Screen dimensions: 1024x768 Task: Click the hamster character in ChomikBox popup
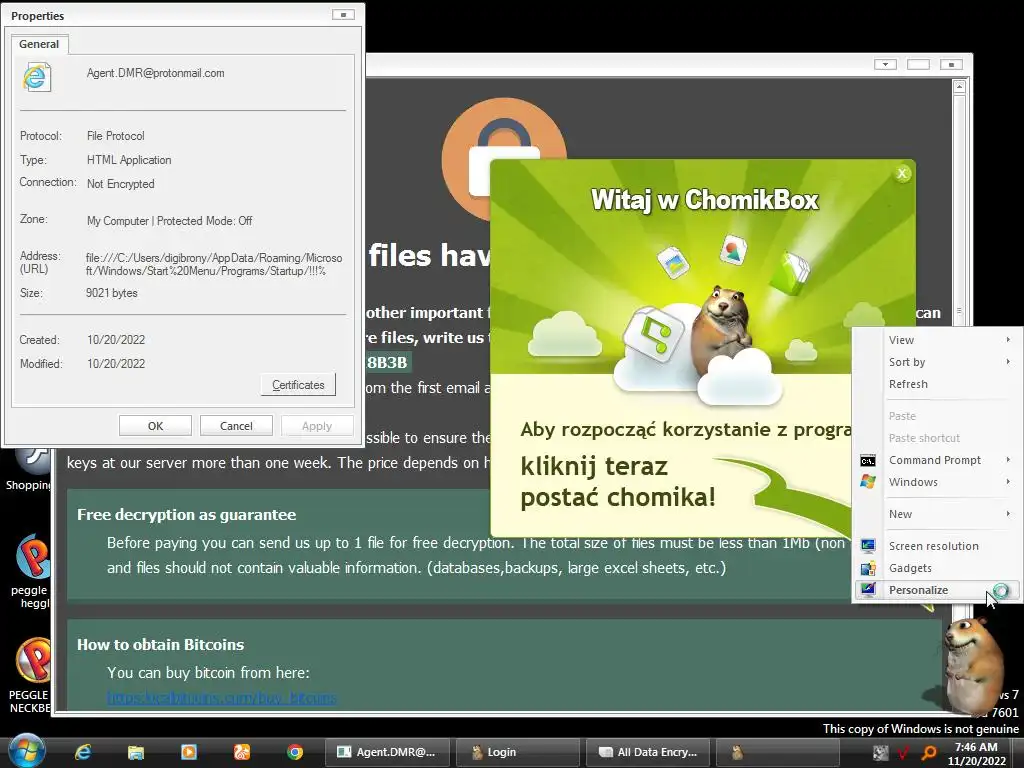pos(722,330)
